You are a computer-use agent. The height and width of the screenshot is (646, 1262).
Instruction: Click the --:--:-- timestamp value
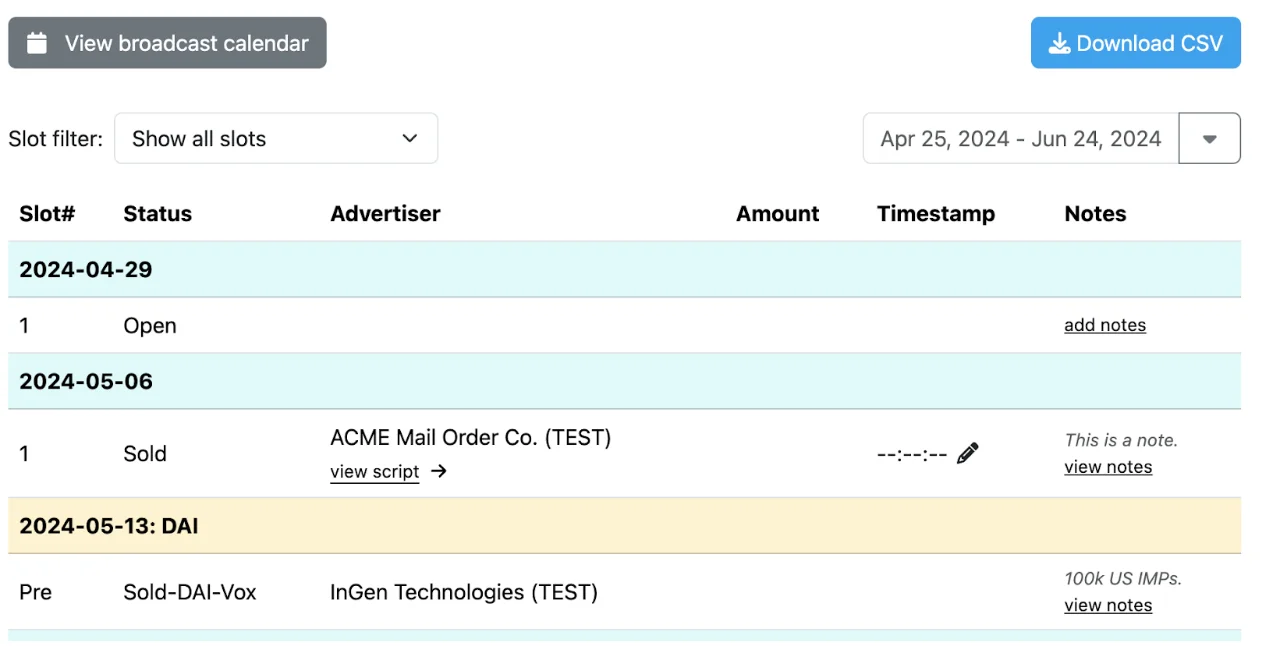point(912,454)
